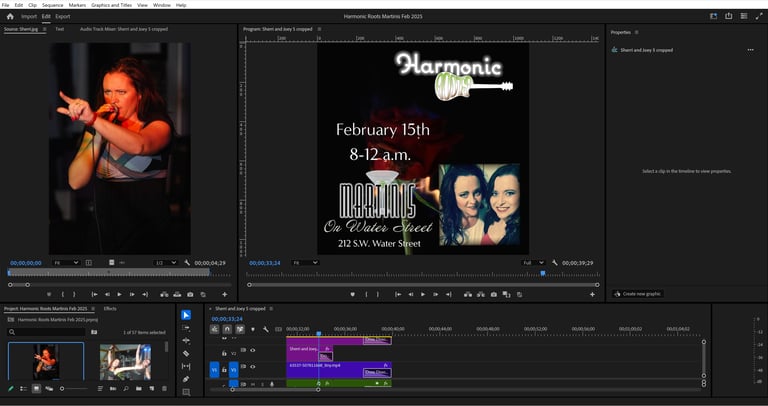Add marker in the Timeline panel
This screenshot has height=406, width=768.
(x=253, y=329)
